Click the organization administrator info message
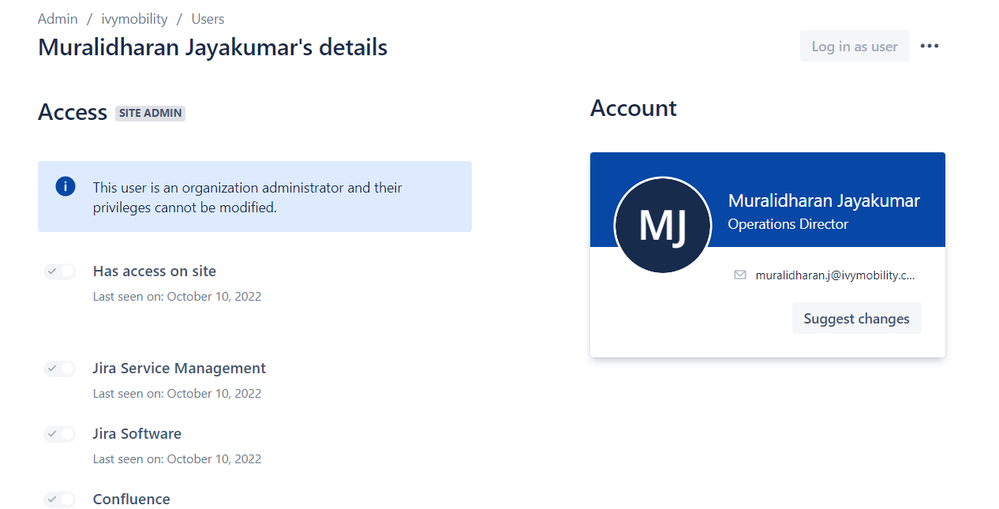 (247, 197)
